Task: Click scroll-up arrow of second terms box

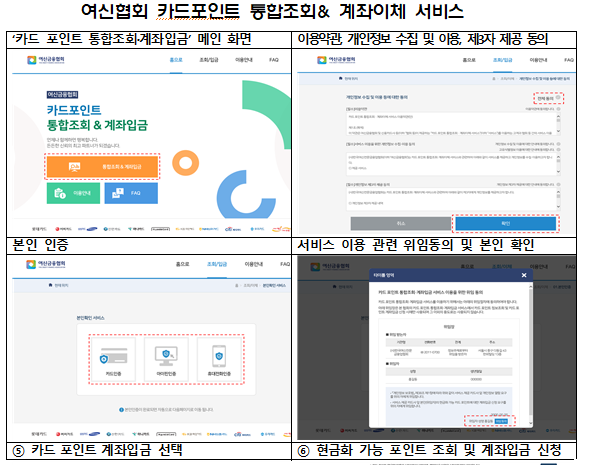Action: point(558,156)
